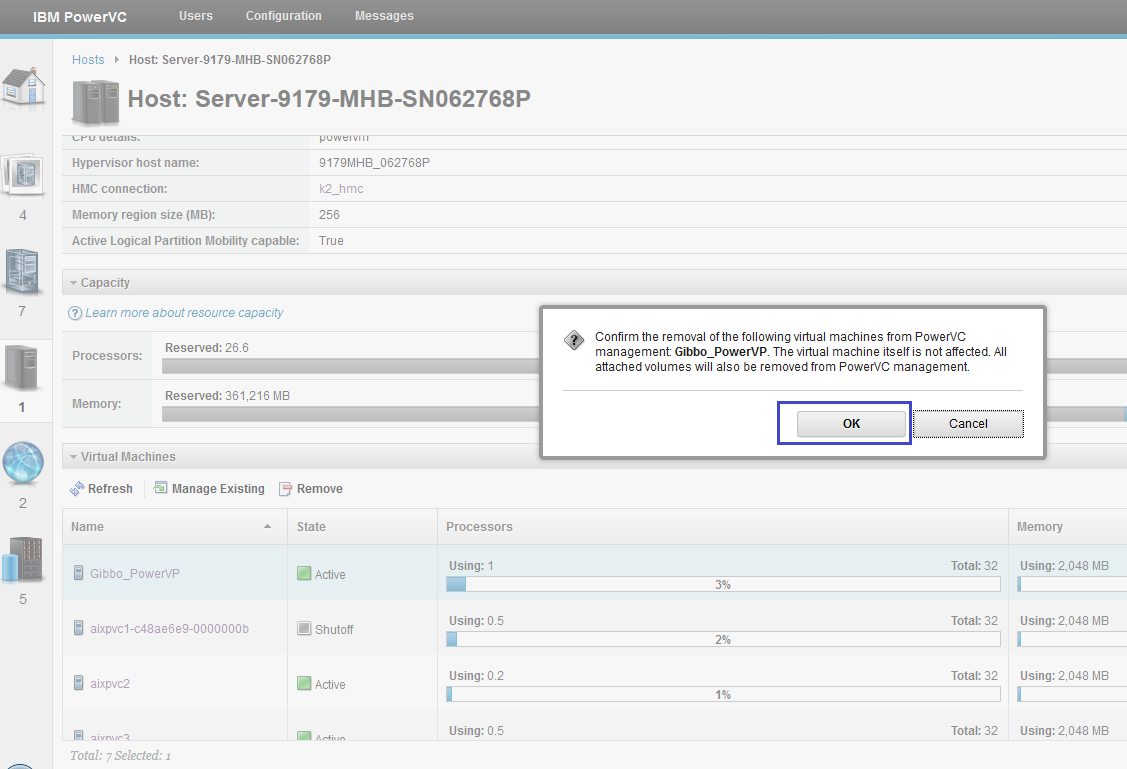Open the Gibbo_PowerVP virtual machine link
Viewport: 1127px width, 769px height.
coord(135,574)
